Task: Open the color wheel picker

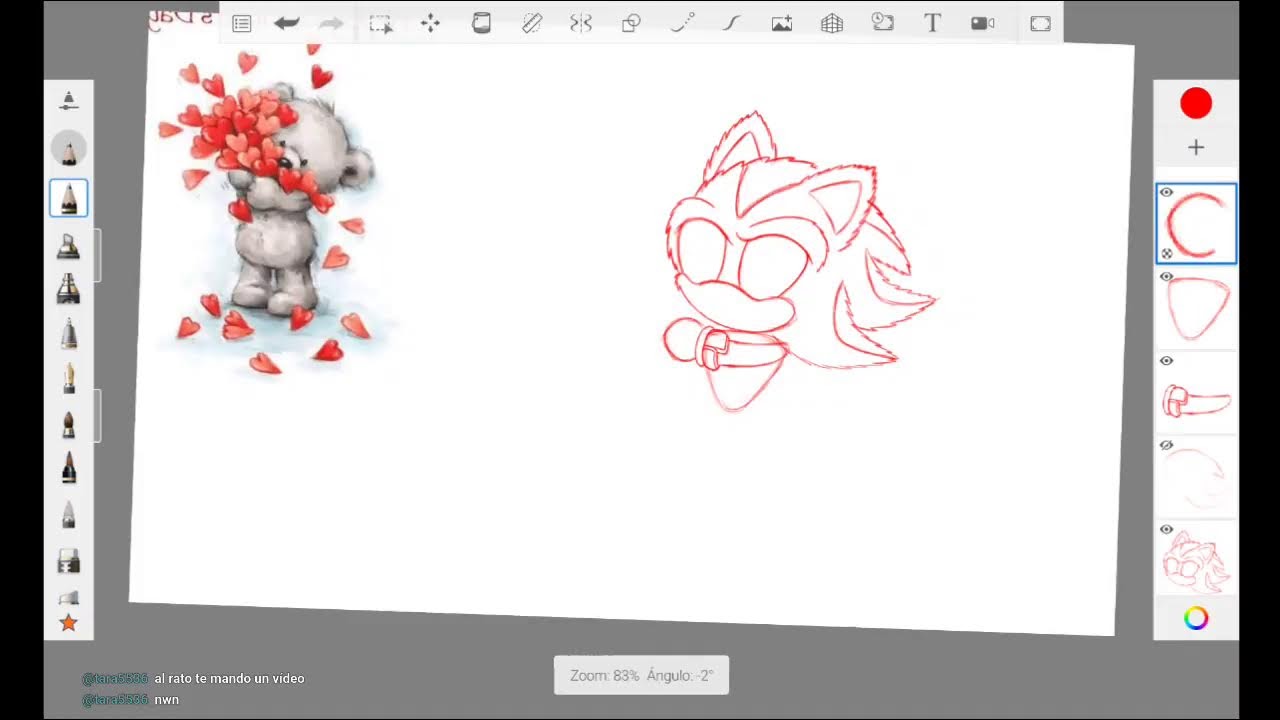Action: pyautogui.click(x=1196, y=618)
